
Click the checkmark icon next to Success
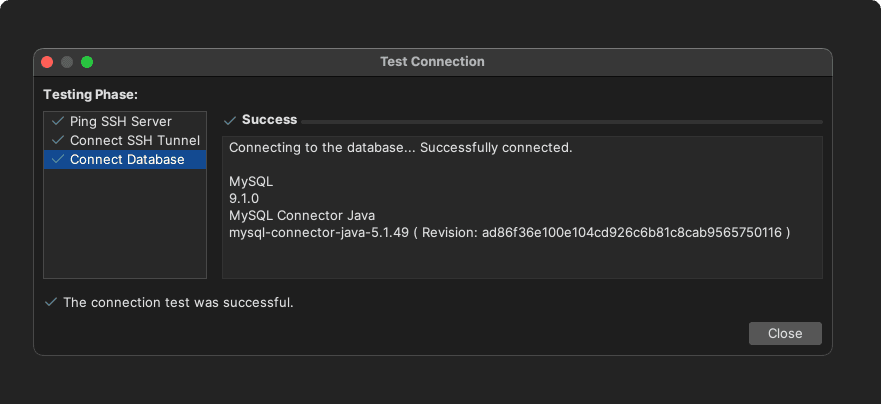click(x=230, y=120)
